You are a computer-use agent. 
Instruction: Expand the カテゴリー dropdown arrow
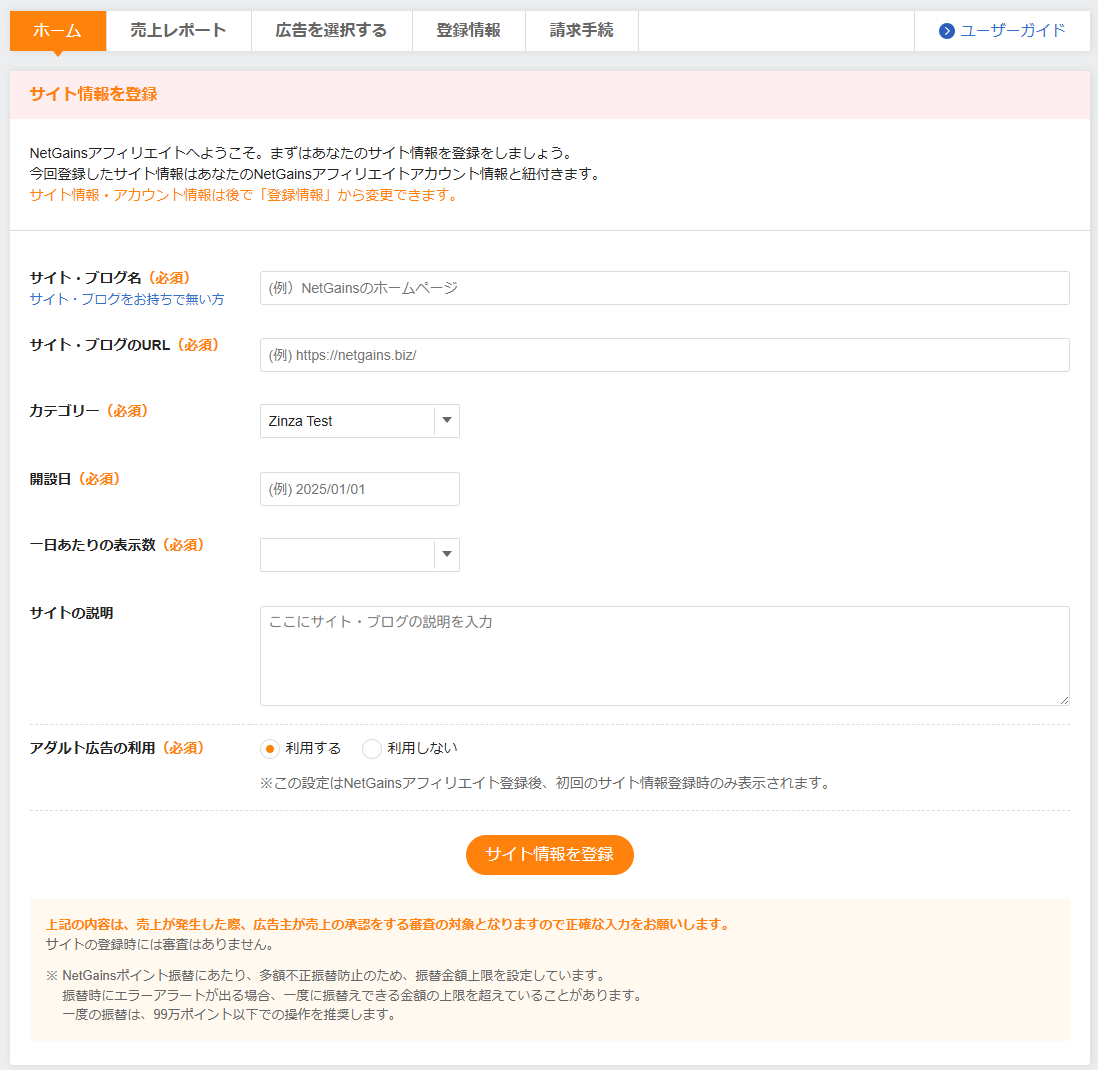(x=447, y=421)
